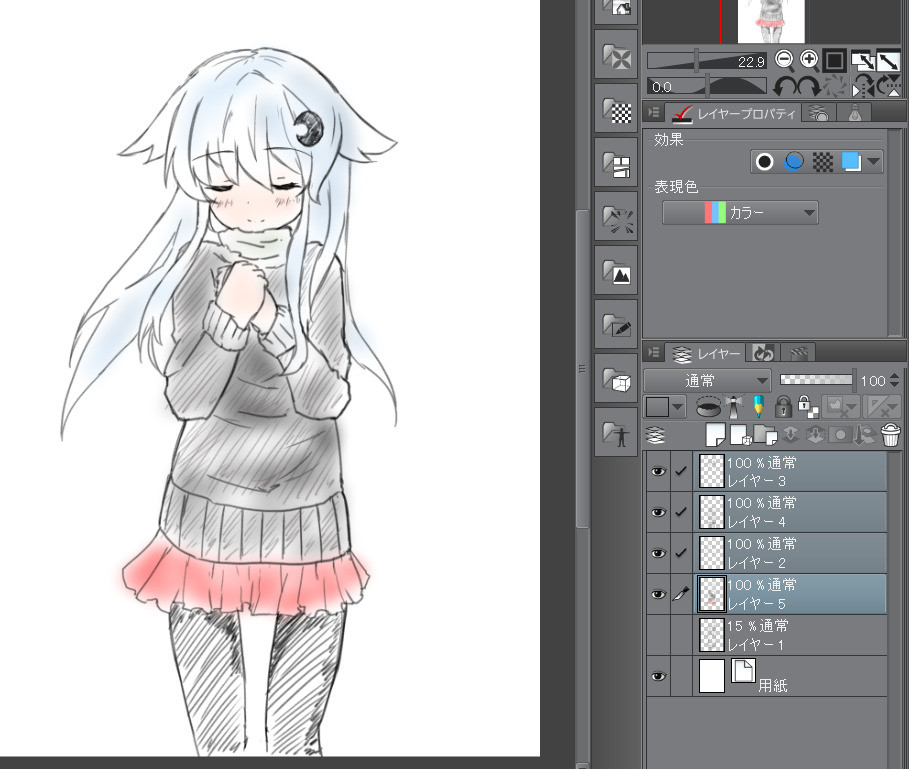Toggle lock transparent pixels
This screenshot has height=769, width=909.
pyautogui.click(x=808, y=407)
